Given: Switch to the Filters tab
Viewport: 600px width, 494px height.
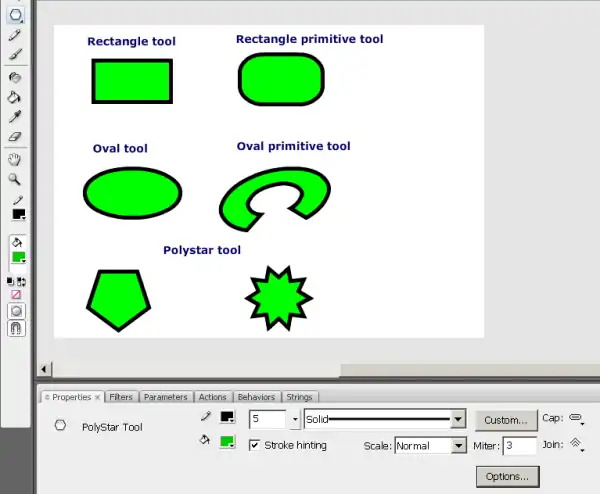Looking at the screenshot, I should 120,397.
